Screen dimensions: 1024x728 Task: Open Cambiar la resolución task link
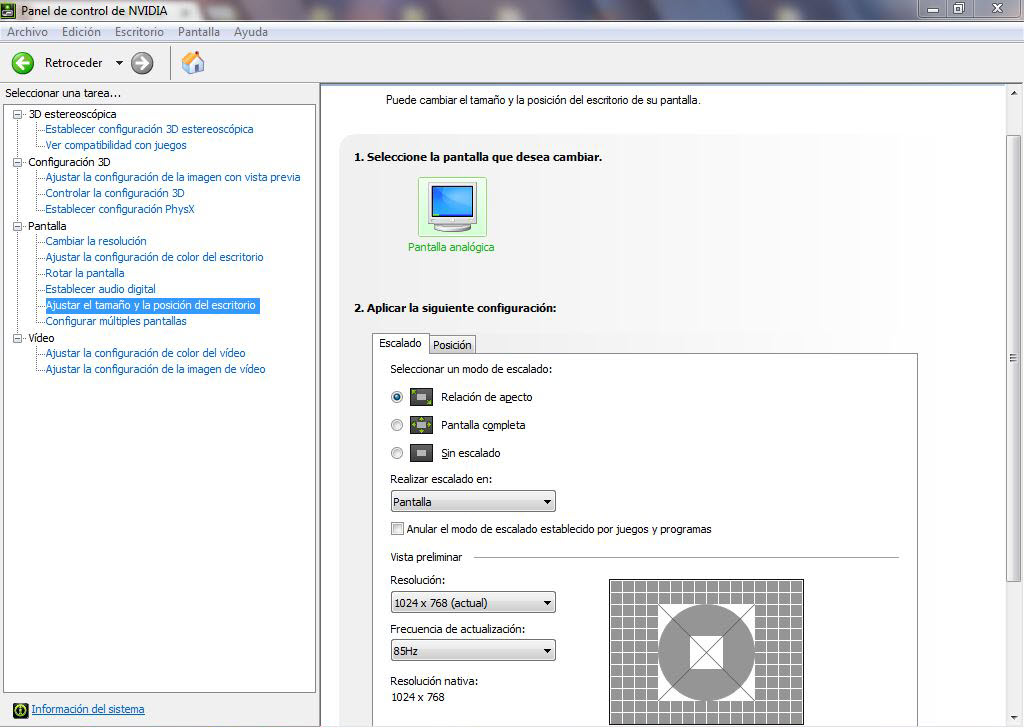[96, 241]
